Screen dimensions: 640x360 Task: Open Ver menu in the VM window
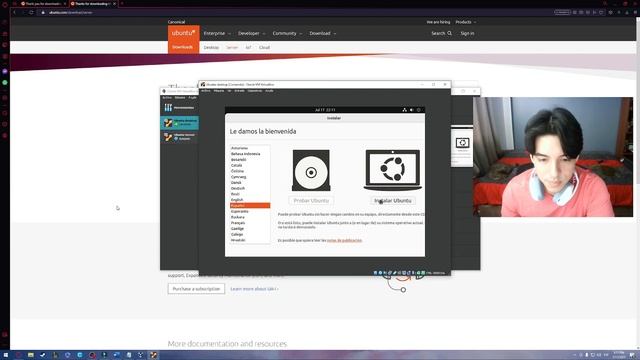229,91
